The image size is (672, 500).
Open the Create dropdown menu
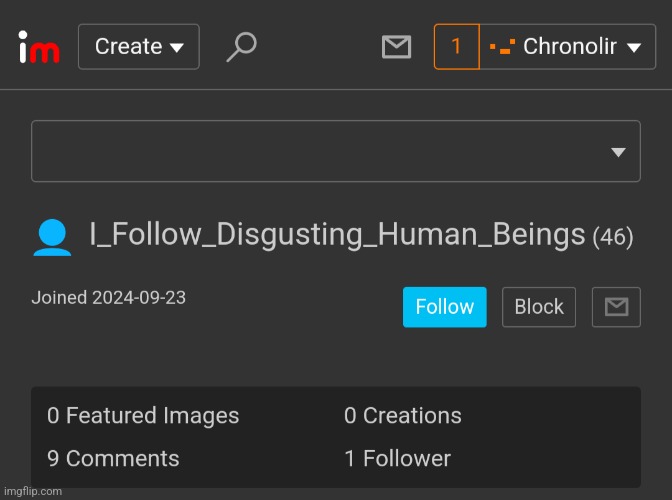139,47
